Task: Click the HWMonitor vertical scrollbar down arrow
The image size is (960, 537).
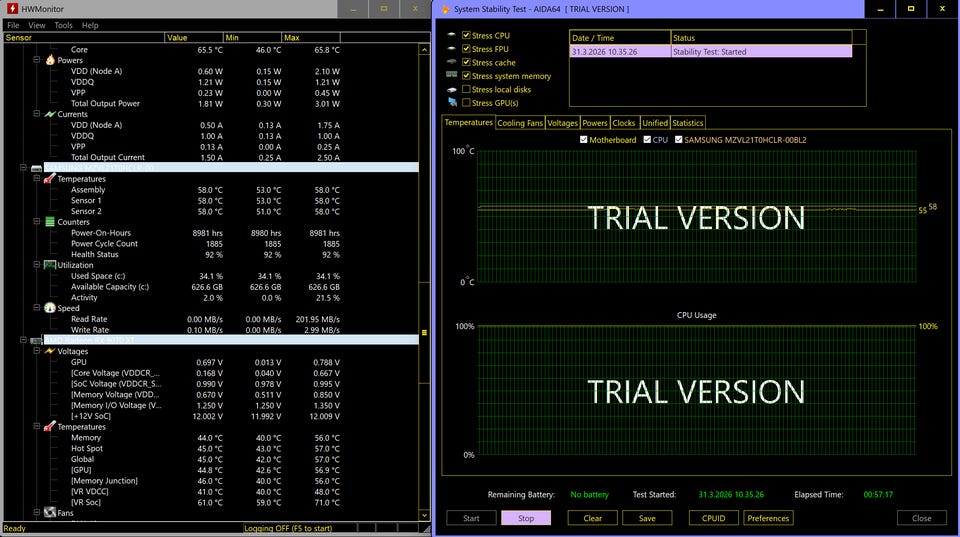Action: (425, 517)
